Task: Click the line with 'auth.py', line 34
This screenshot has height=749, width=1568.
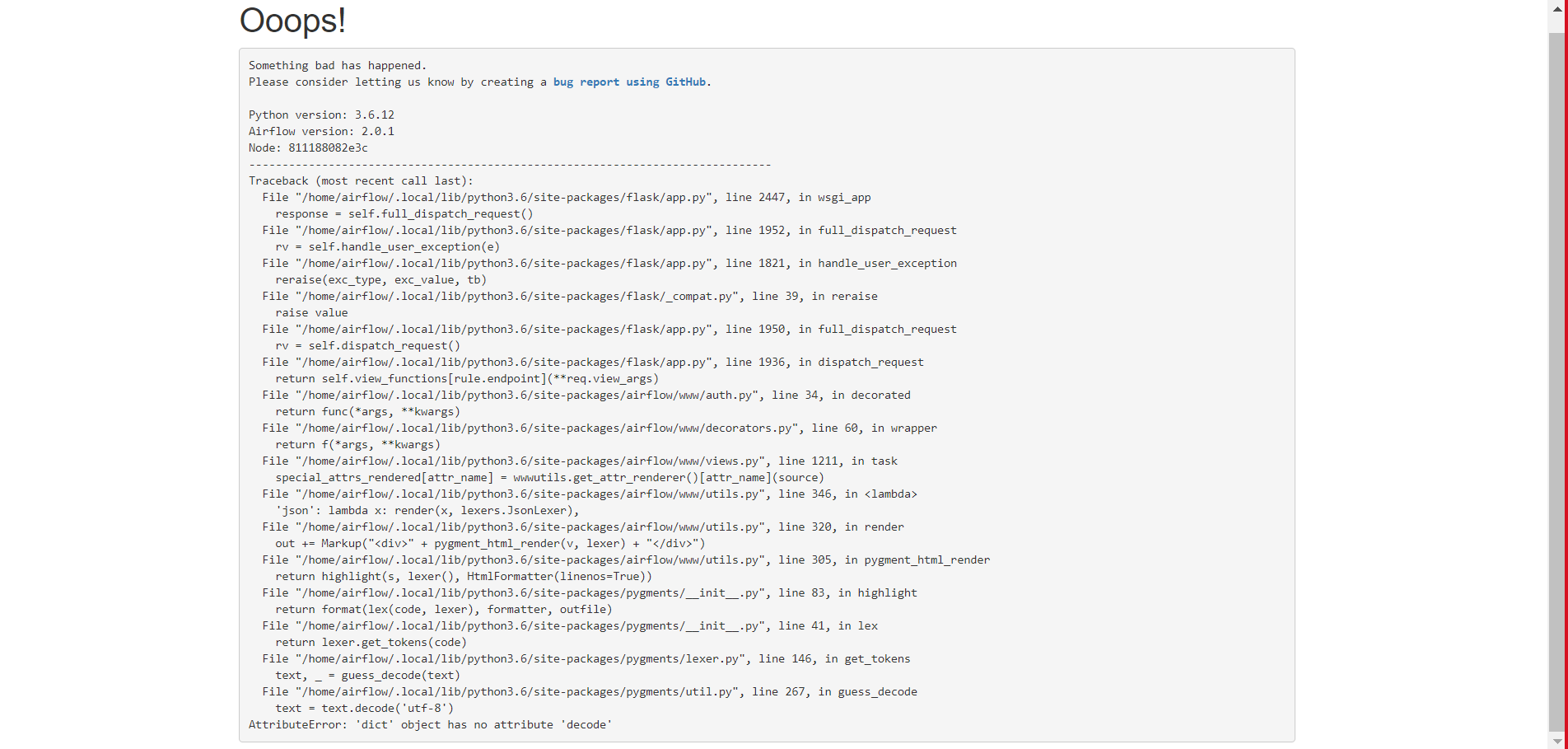Action: tap(586, 395)
